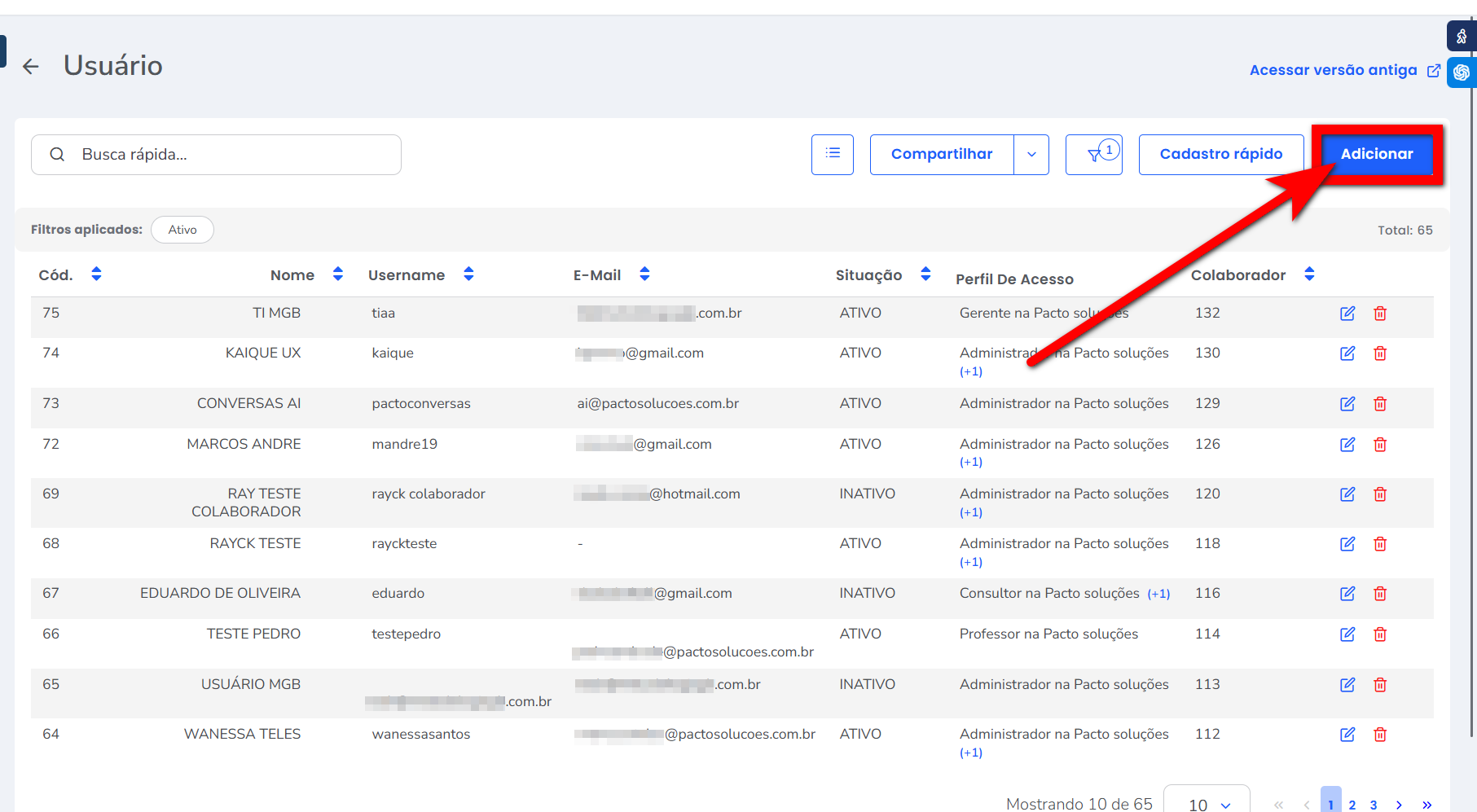Image resolution: width=1477 pixels, height=812 pixels.
Task: Expand extra profiles (+1) for MARCOS ANDRE
Action: [971, 463]
